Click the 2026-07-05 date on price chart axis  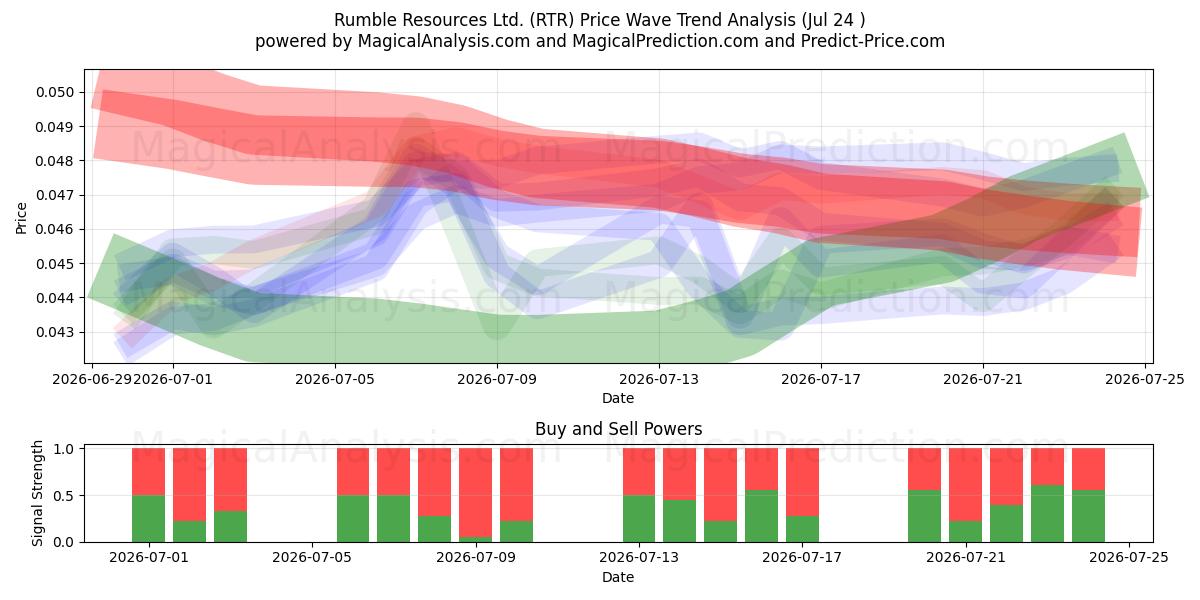(335, 379)
